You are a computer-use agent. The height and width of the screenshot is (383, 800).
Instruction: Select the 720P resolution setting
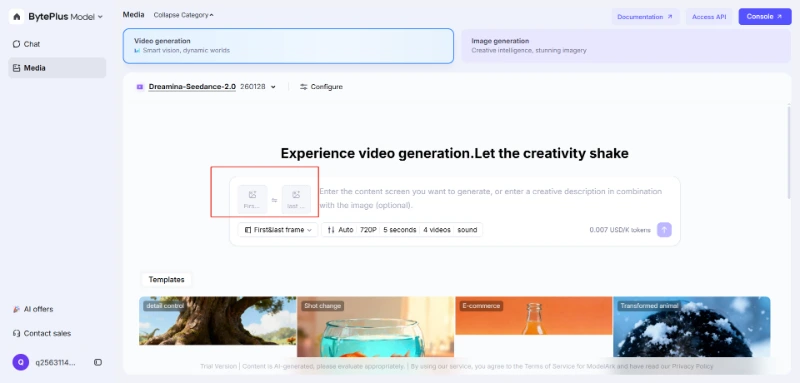368,230
